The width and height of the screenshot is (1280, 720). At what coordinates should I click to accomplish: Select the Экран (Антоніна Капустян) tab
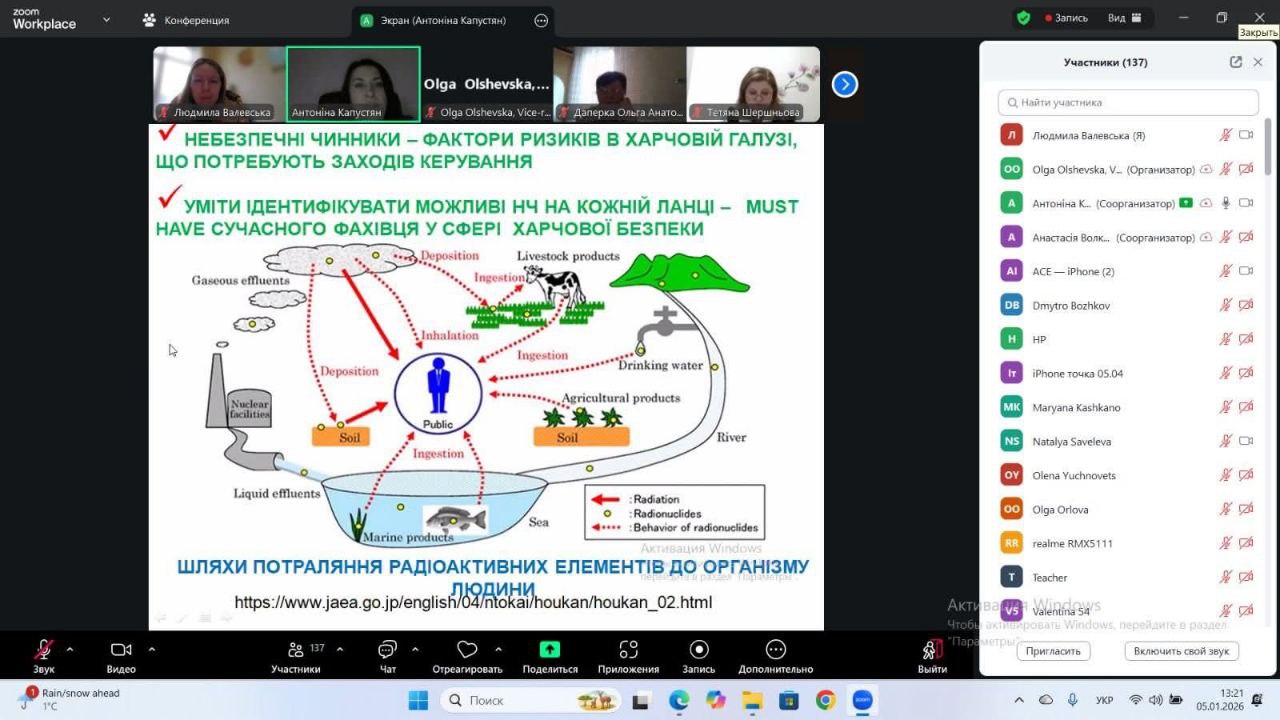click(x=442, y=20)
